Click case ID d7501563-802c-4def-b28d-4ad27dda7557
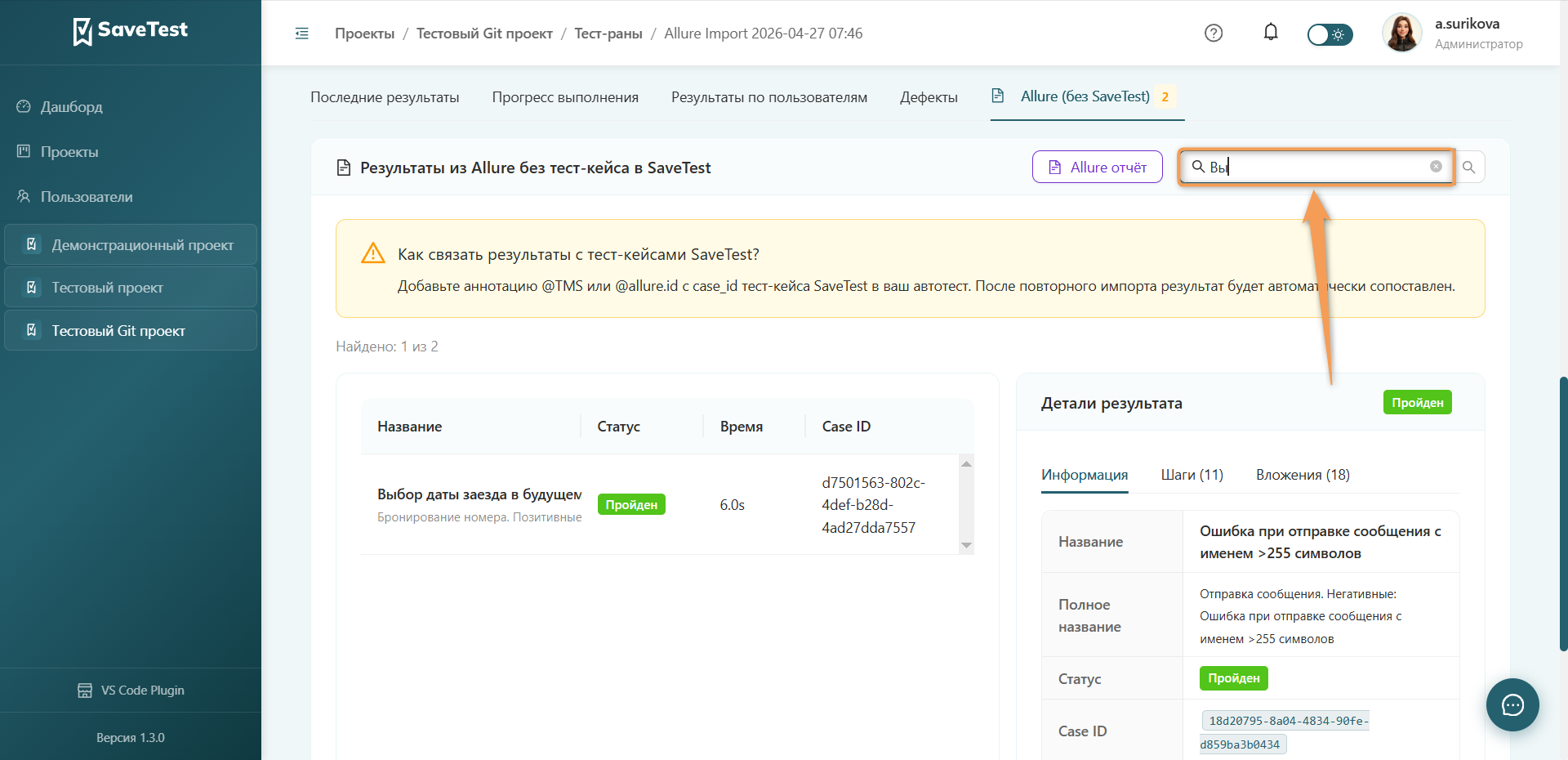 coord(874,505)
